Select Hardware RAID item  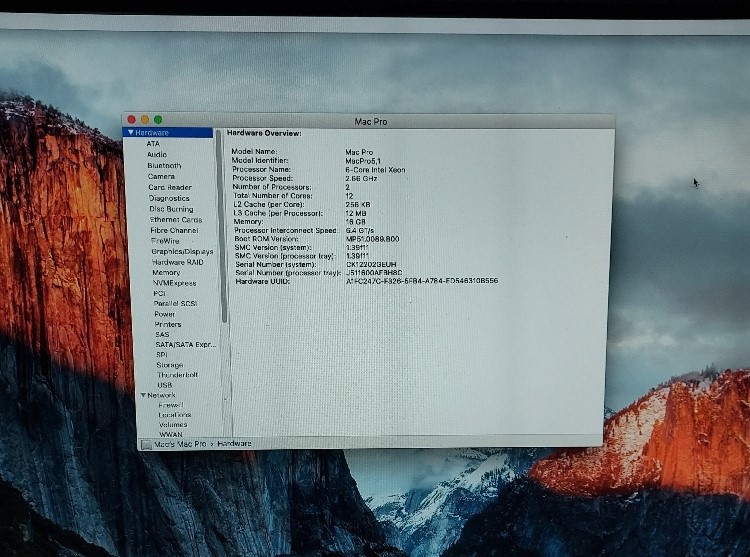coord(177,262)
